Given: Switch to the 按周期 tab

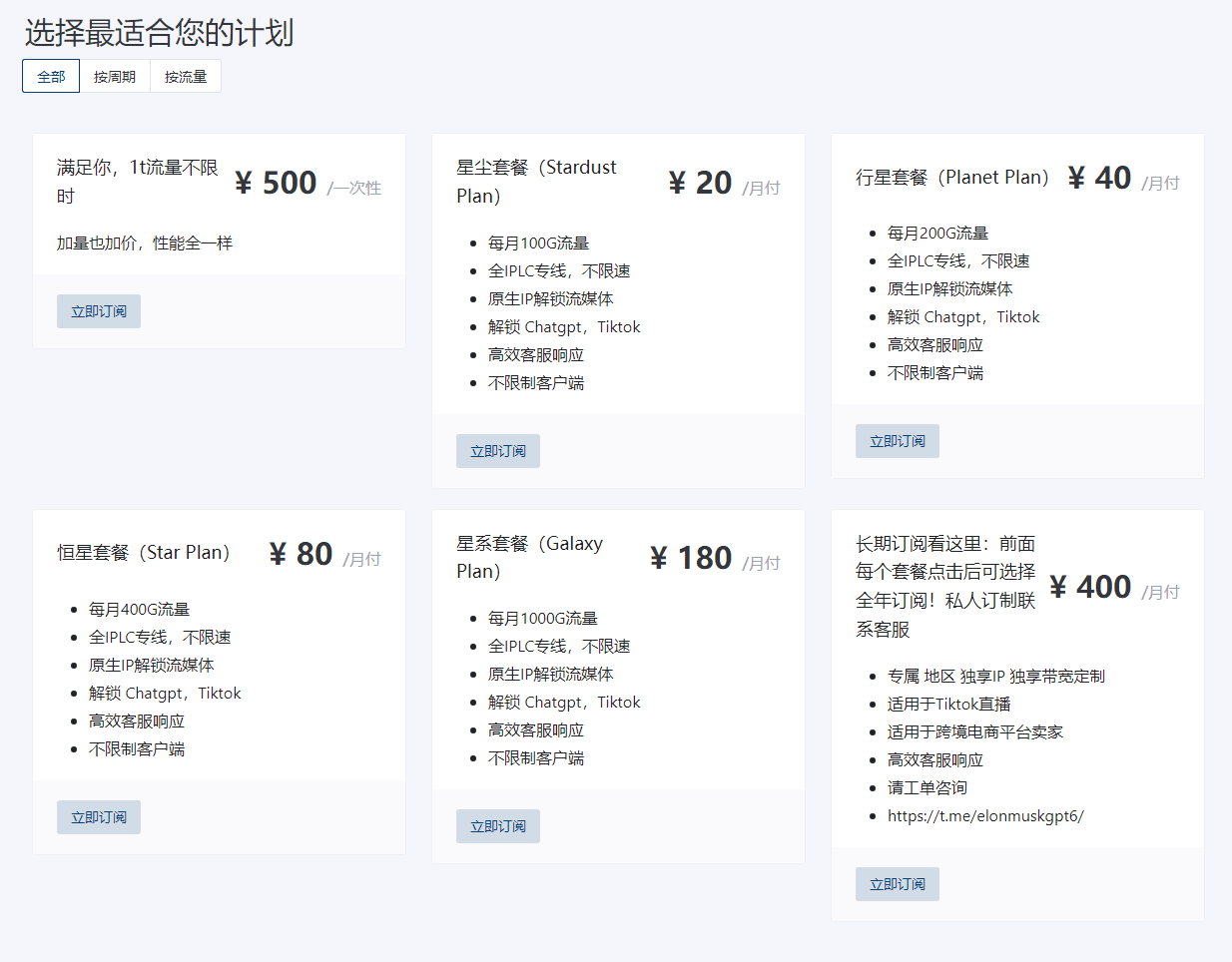Looking at the screenshot, I should click(115, 77).
